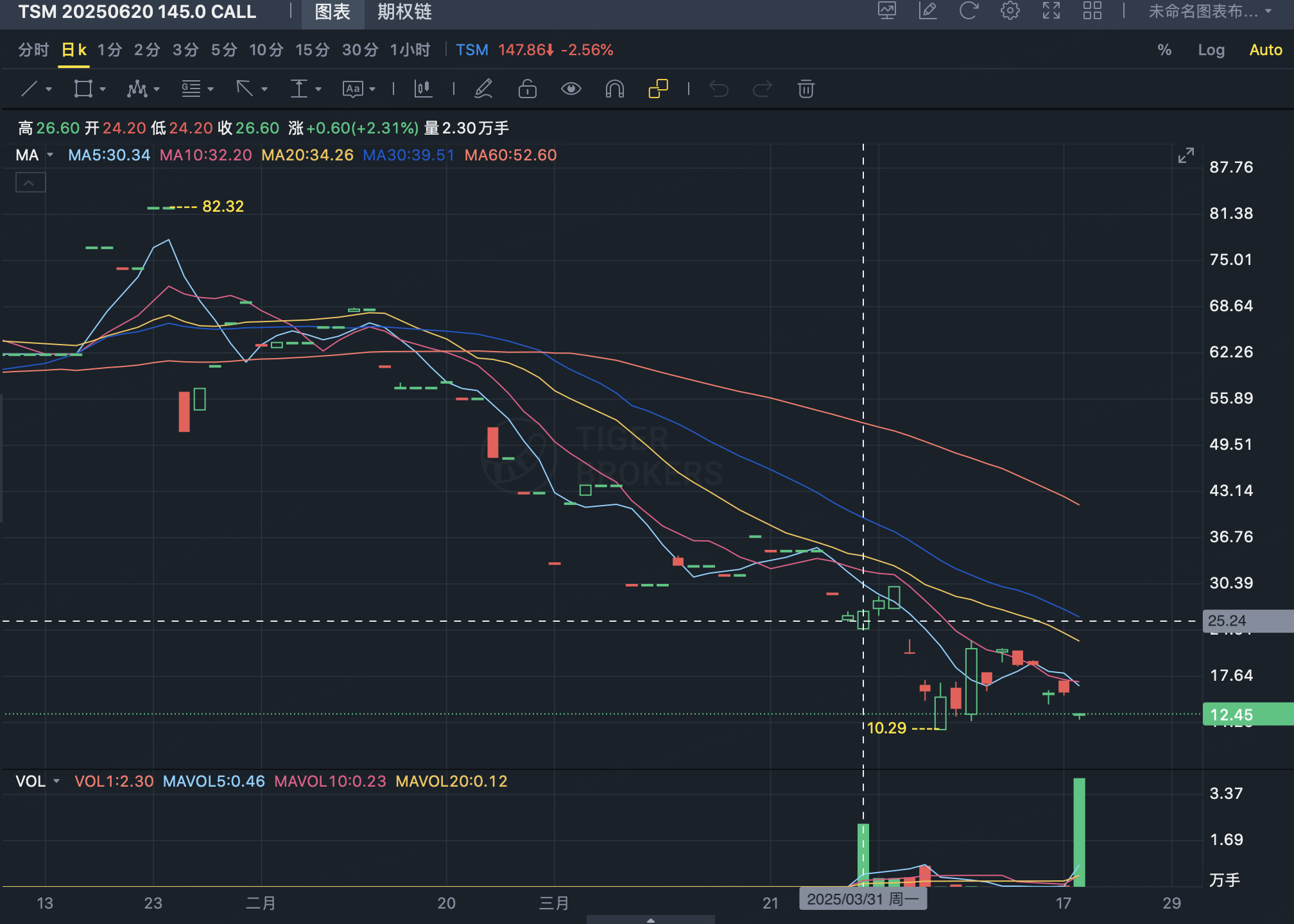This screenshot has width=1294, height=924.
Task: Refresh the chart data
Action: 969,11
